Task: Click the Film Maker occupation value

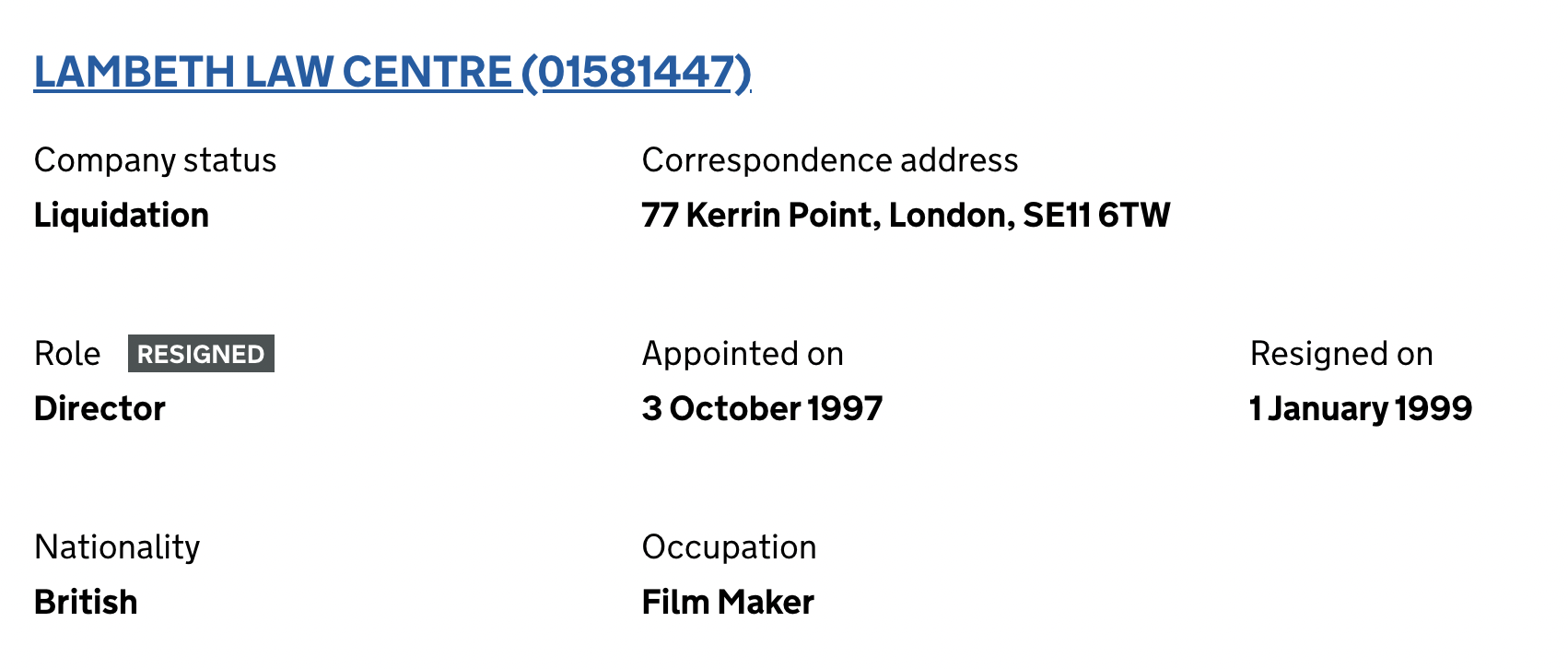Action: pyautogui.click(x=728, y=603)
